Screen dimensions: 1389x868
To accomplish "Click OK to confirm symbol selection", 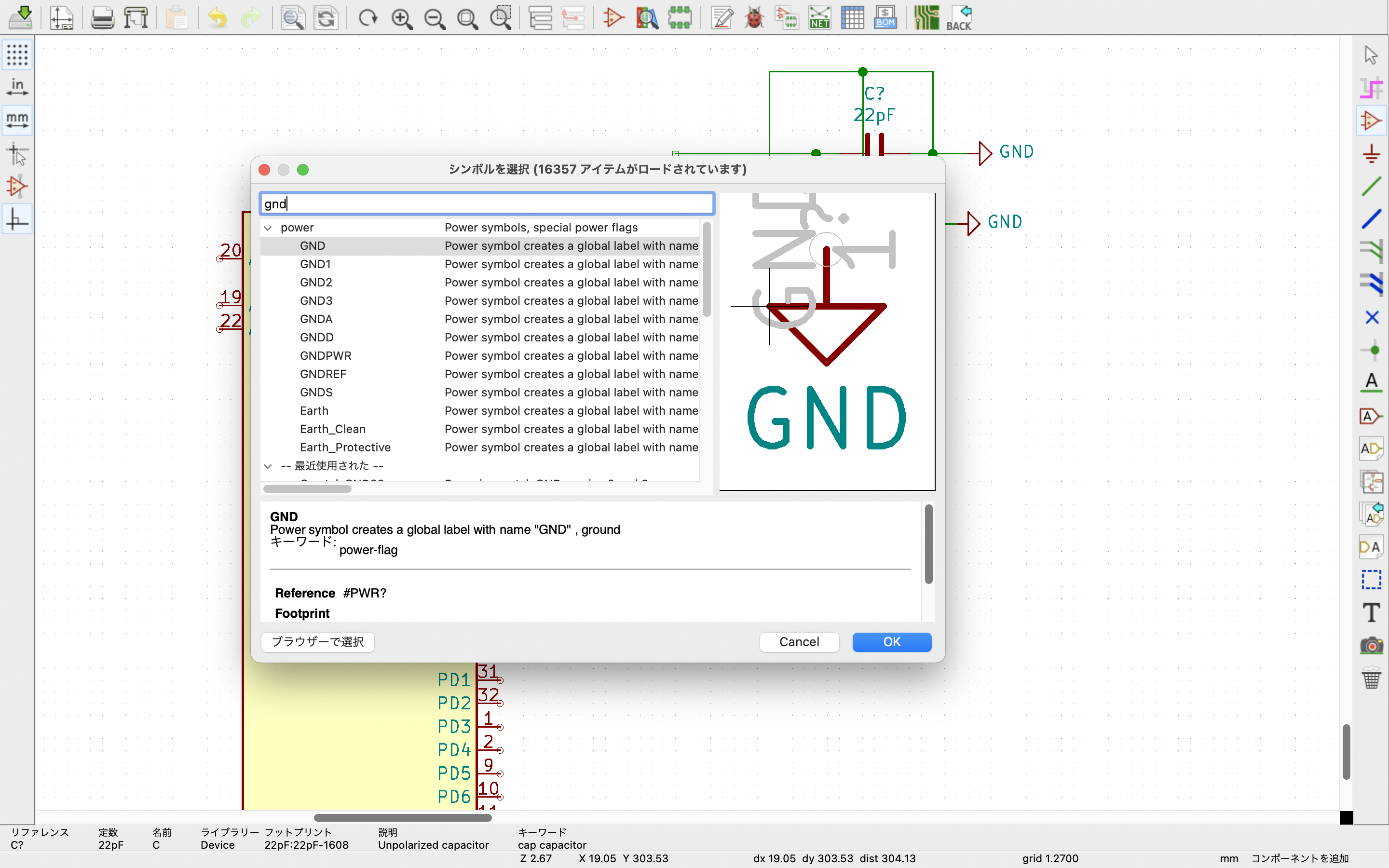I will click(x=891, y=641).
